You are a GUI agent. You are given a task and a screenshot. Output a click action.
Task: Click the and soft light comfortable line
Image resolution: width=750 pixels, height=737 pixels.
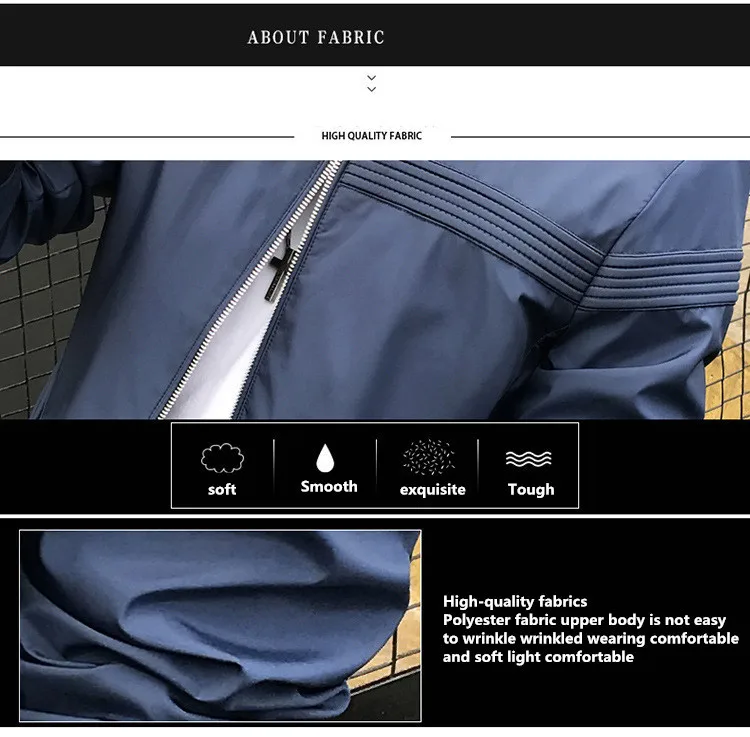tap(538, 657)
